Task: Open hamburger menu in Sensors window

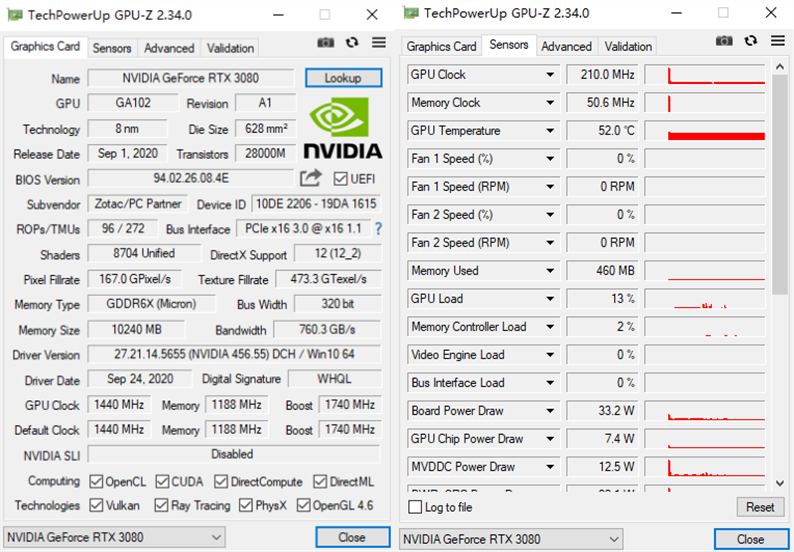Action: [778, 41]
